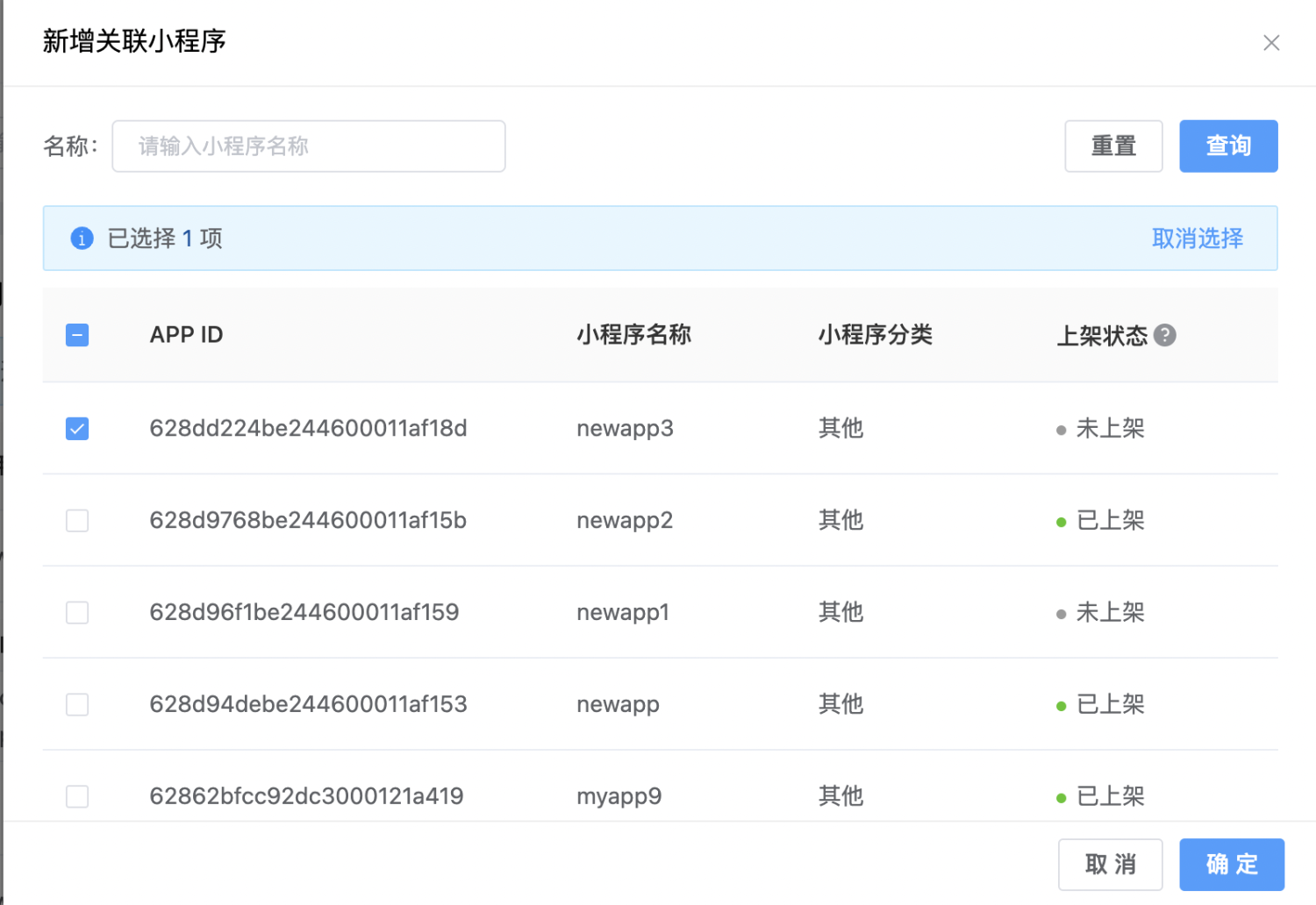Select the newapp1 row checkbox
The height and width of the screenshot is (905, 1316).
pyautogui.click(x=77, y=612)
